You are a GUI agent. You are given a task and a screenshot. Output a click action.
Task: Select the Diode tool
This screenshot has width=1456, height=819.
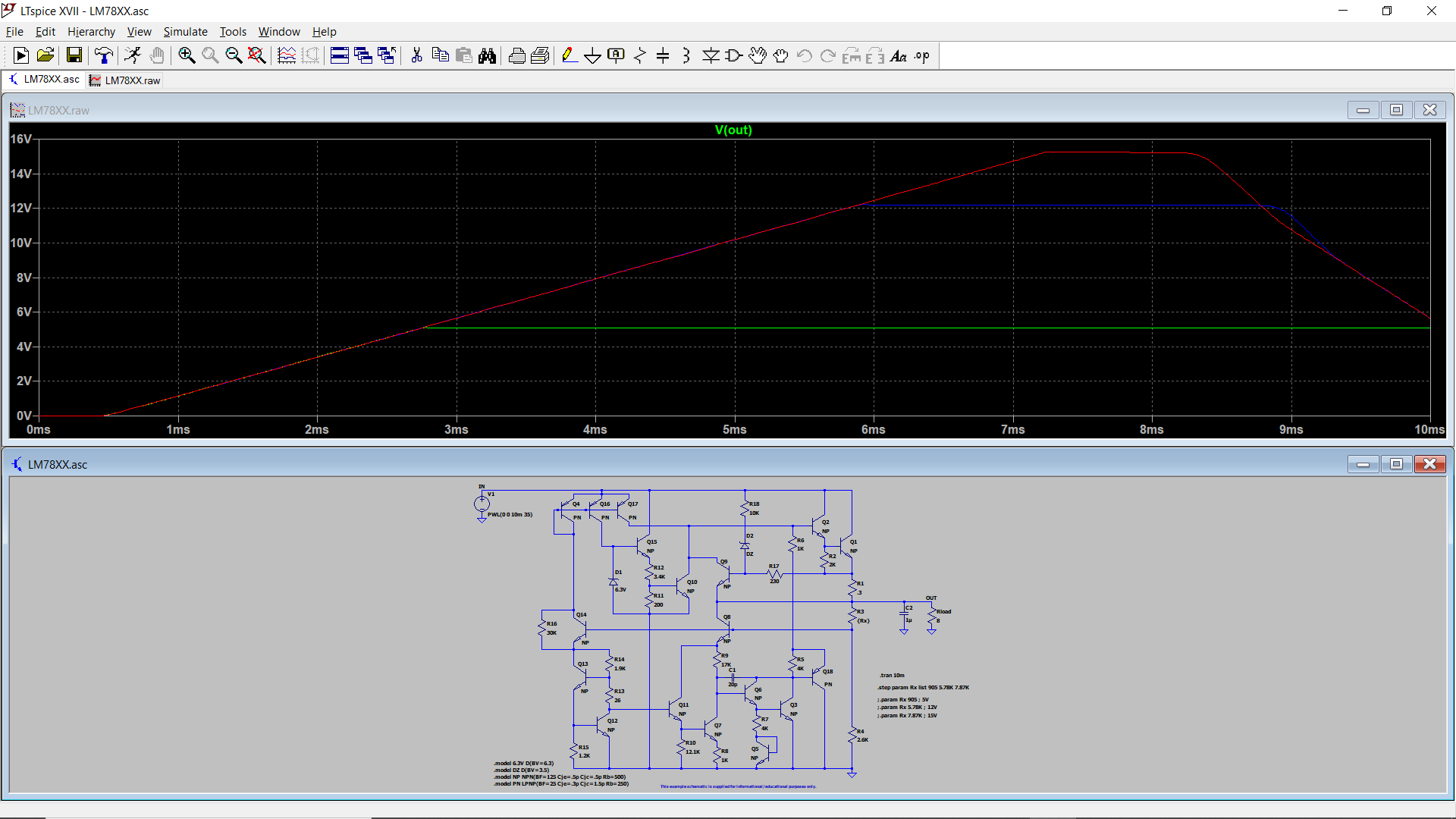point(711,55)
